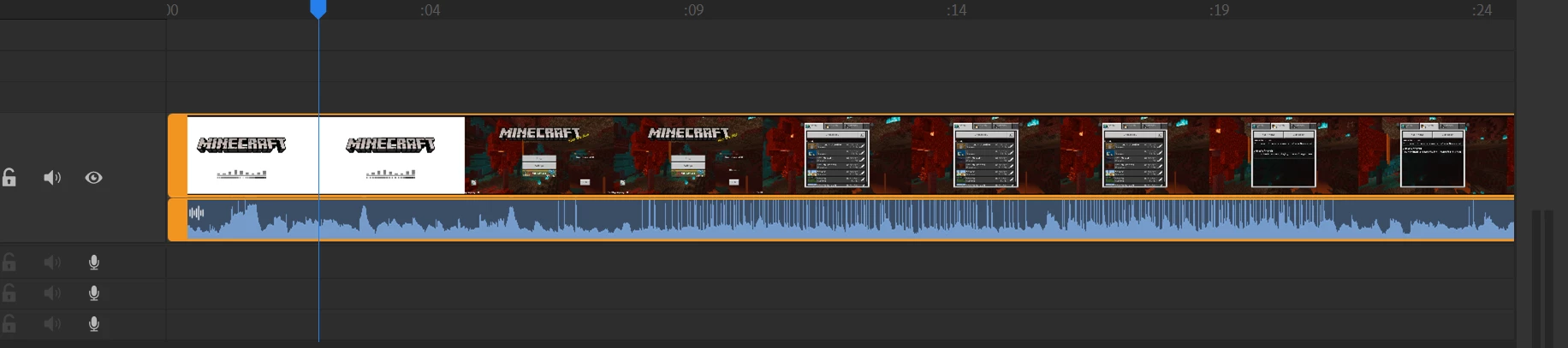Image resolution: width=1568 pixels, height=348 pixels.
Task: Lock the third empty audio track
Action: tap(9, 324)
